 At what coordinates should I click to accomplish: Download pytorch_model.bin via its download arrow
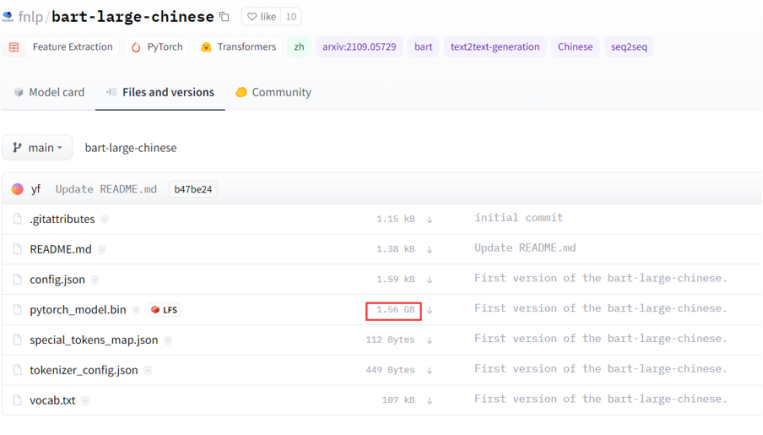pyautogui.click(x=429, y=310)
